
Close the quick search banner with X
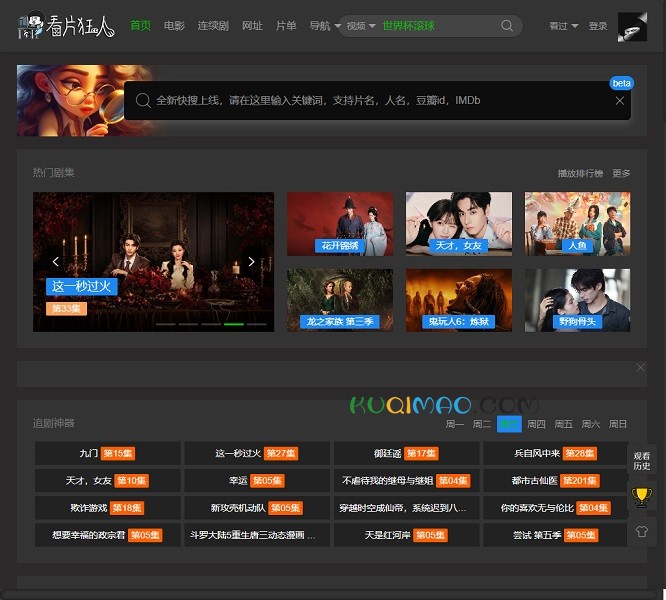(620, 101)
